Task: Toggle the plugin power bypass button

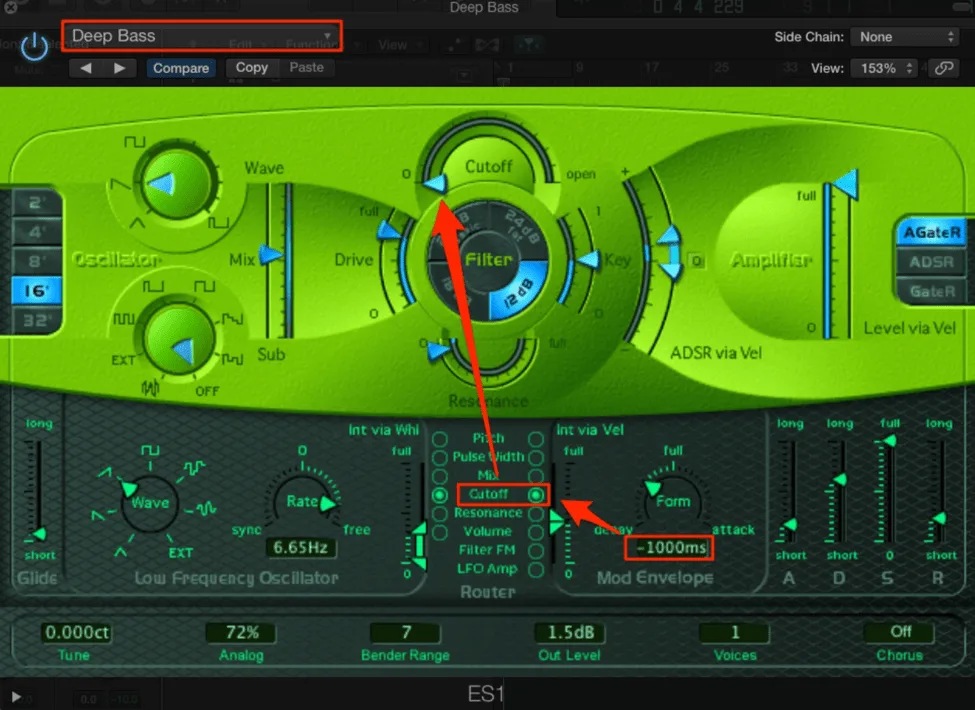Action: coord(34,46)
